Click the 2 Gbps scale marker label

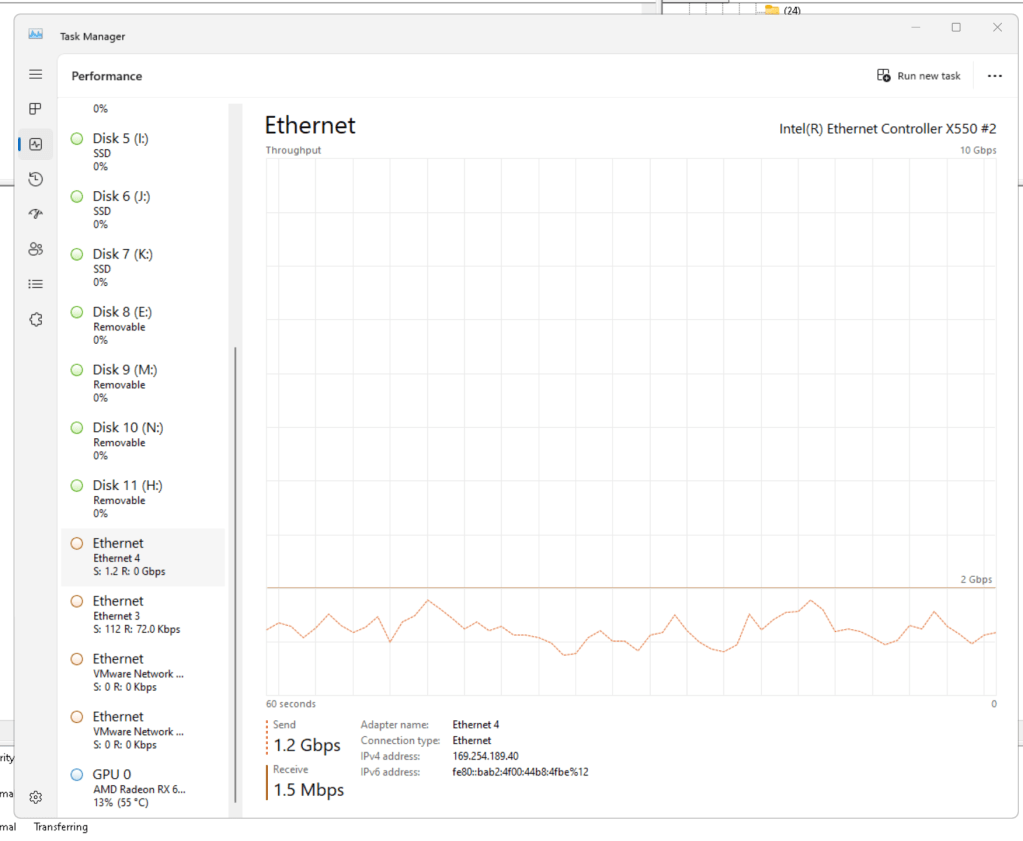(976, 579)
